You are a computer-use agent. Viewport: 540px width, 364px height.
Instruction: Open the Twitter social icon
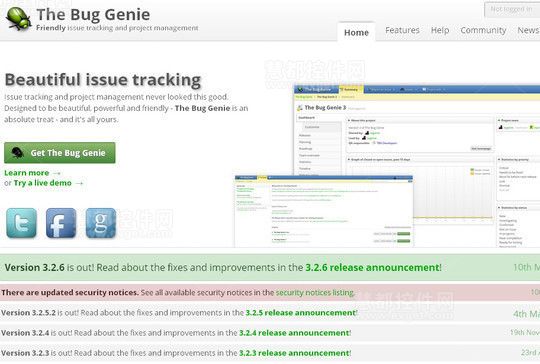coord(21,223)
